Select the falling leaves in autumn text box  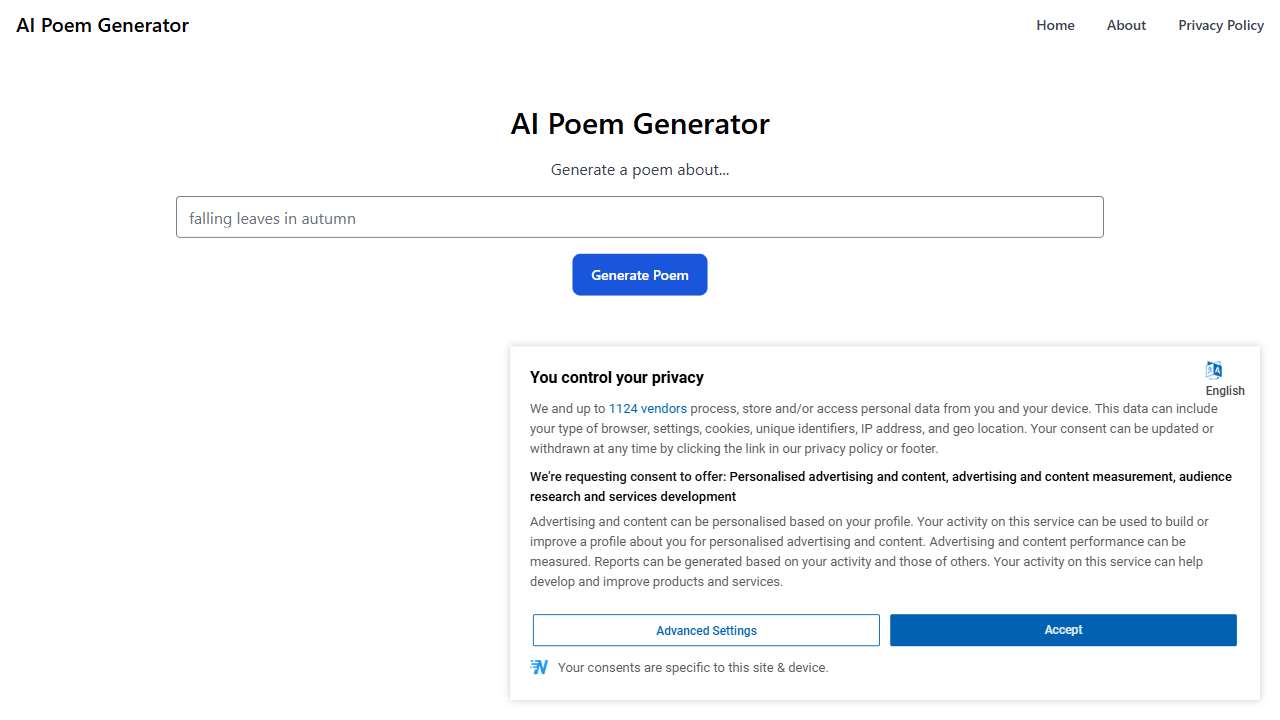[x=639, y=217]
